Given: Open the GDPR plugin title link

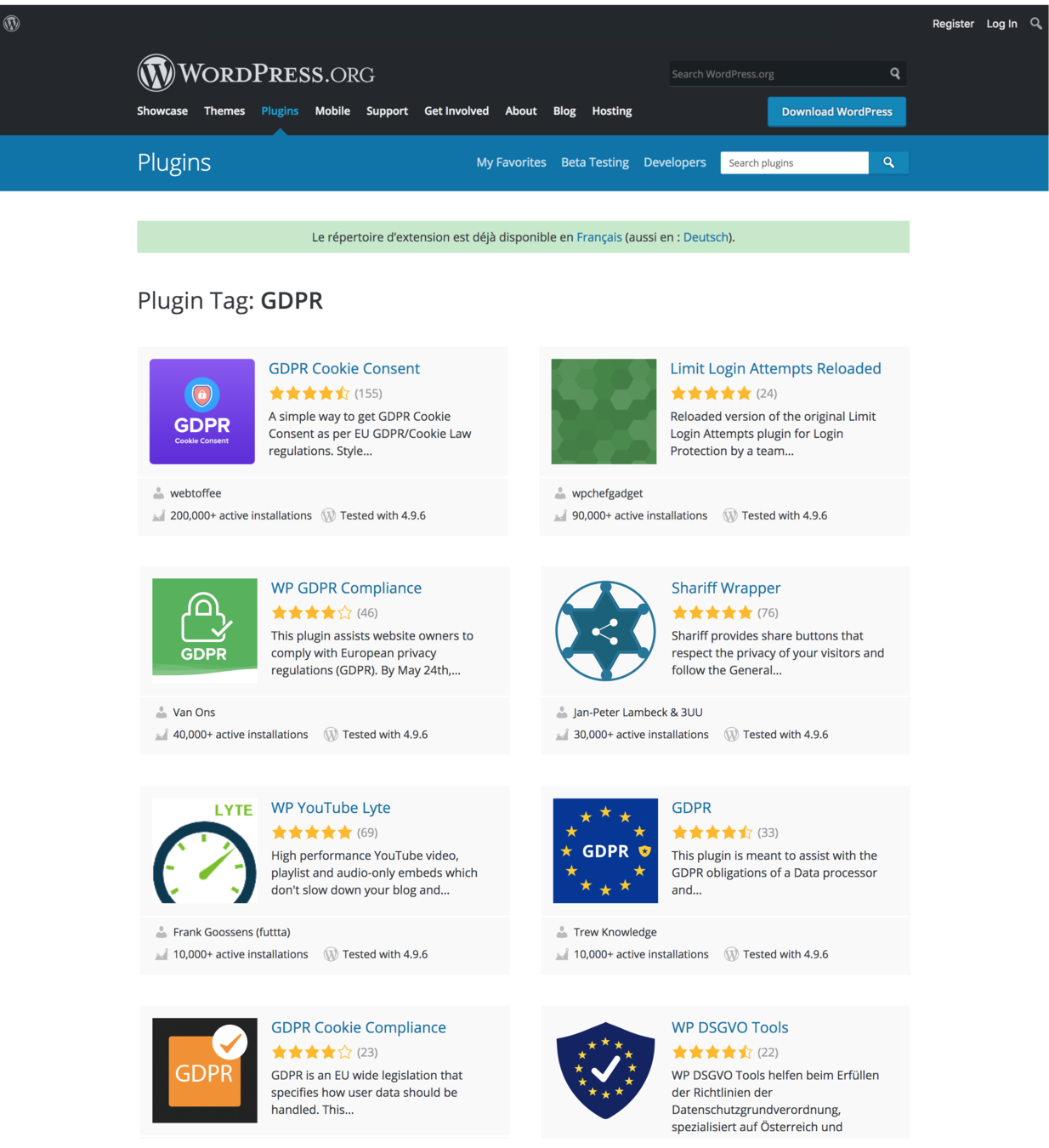Looking at the screenshot, I should click(691, 808).
